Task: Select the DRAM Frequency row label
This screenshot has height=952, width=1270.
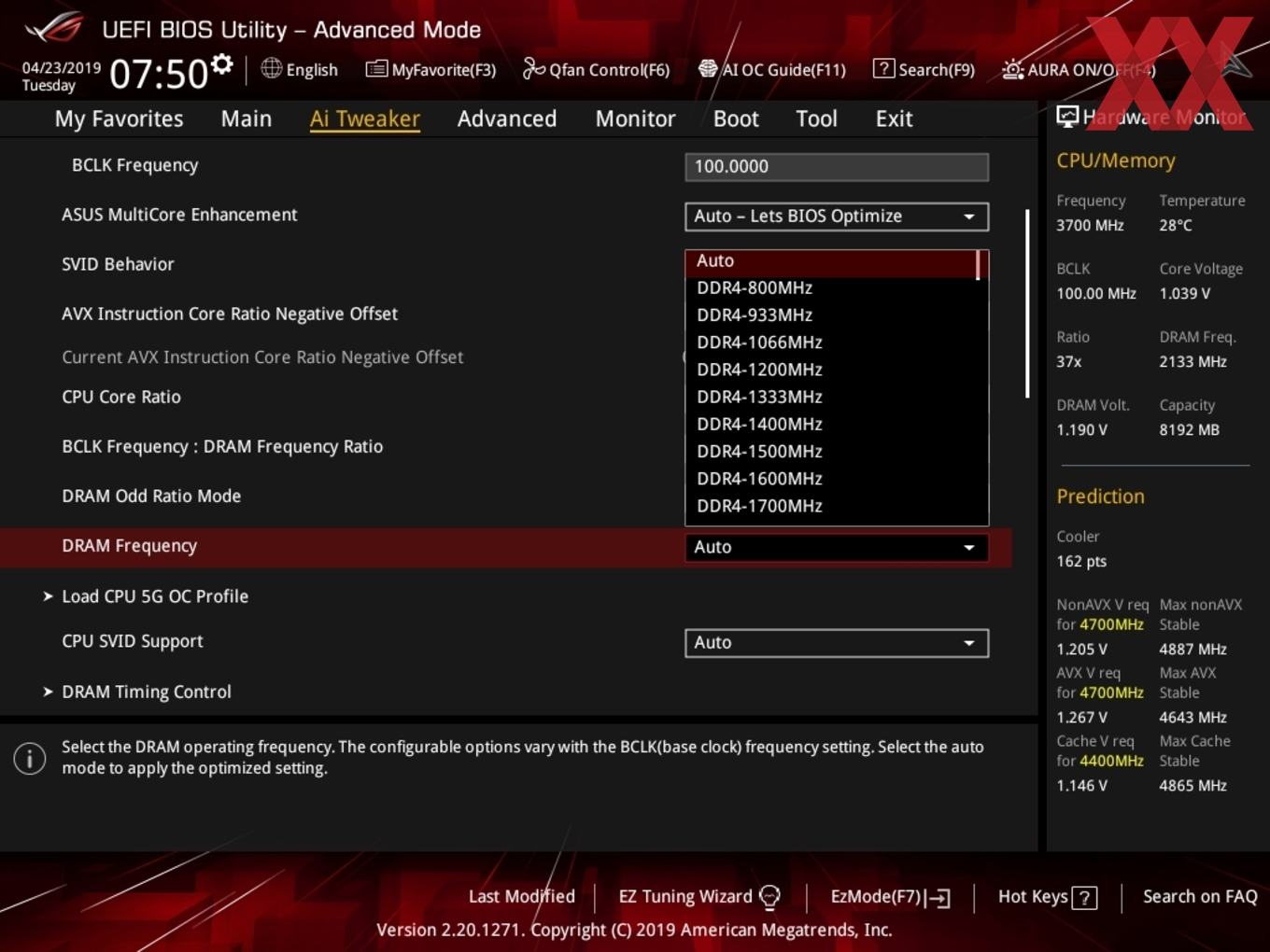Action: pos(129,546)
